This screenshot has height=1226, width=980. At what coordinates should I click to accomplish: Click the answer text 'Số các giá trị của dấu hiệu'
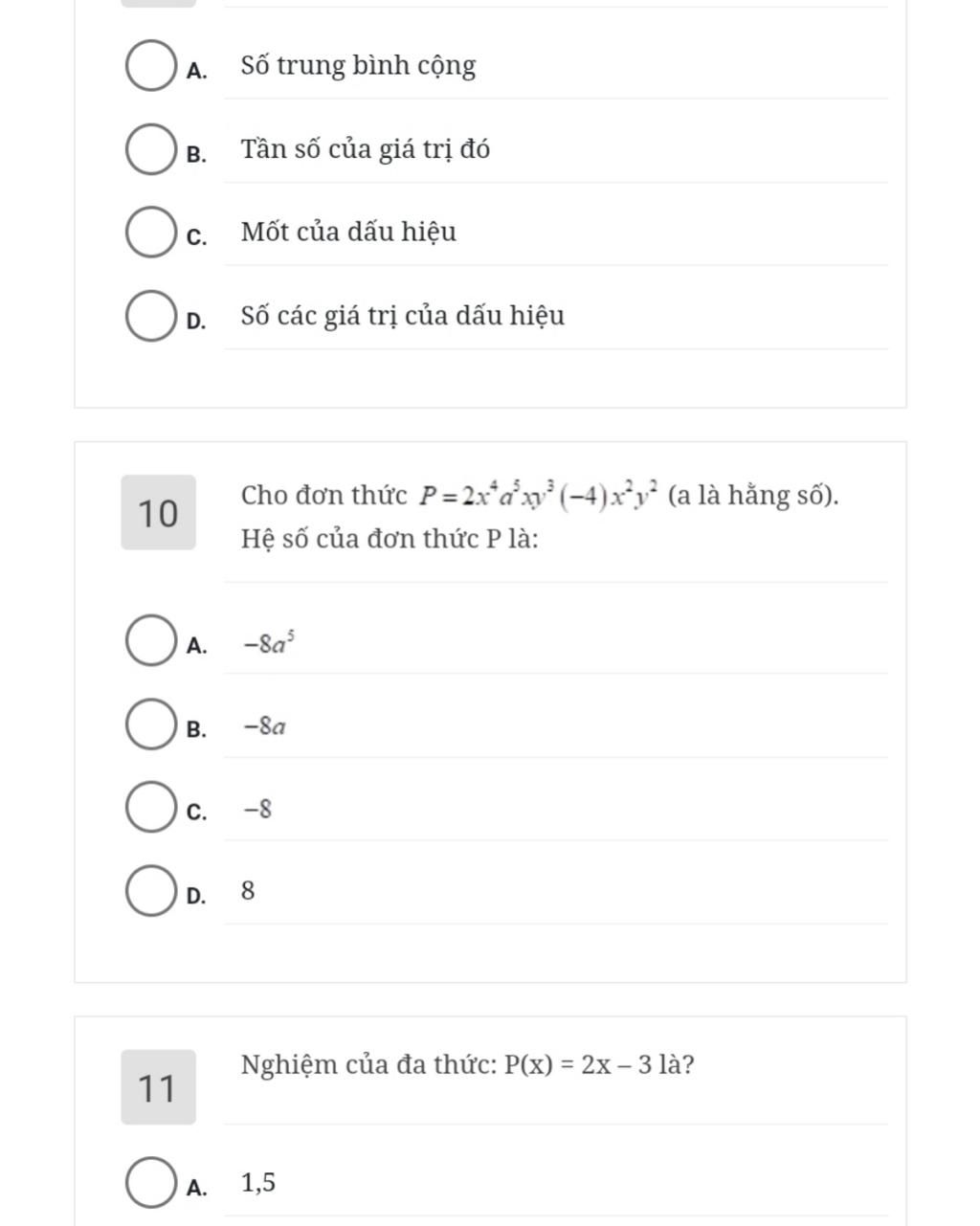pos(403,316)
